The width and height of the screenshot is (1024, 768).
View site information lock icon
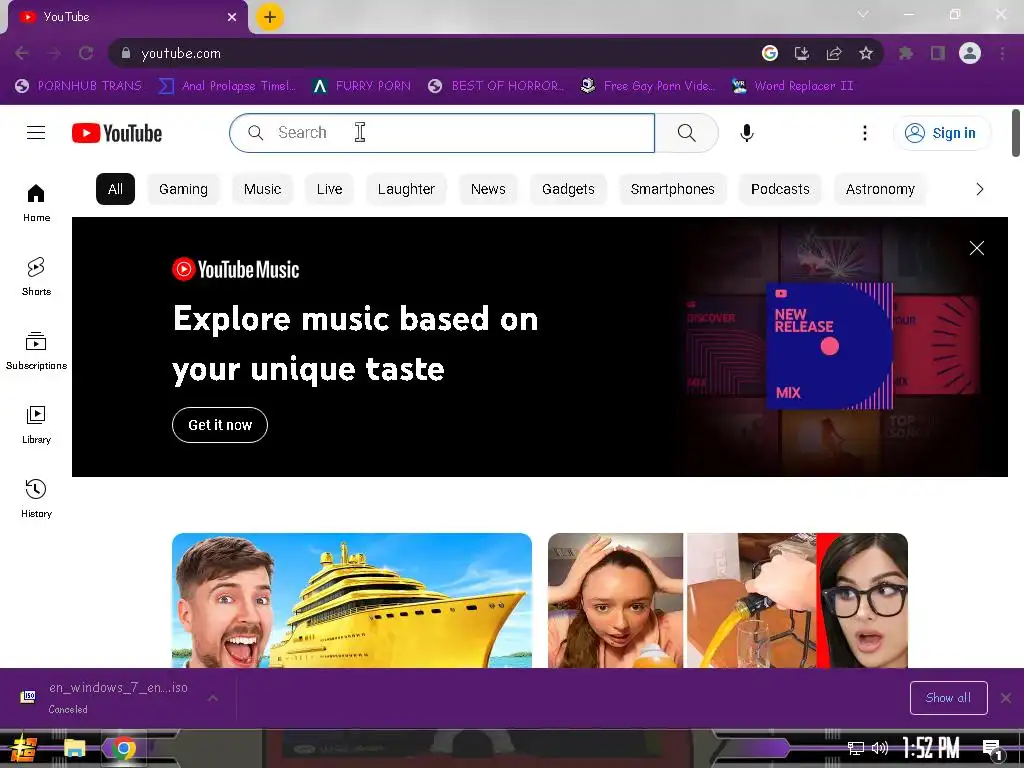pos(126,53)
